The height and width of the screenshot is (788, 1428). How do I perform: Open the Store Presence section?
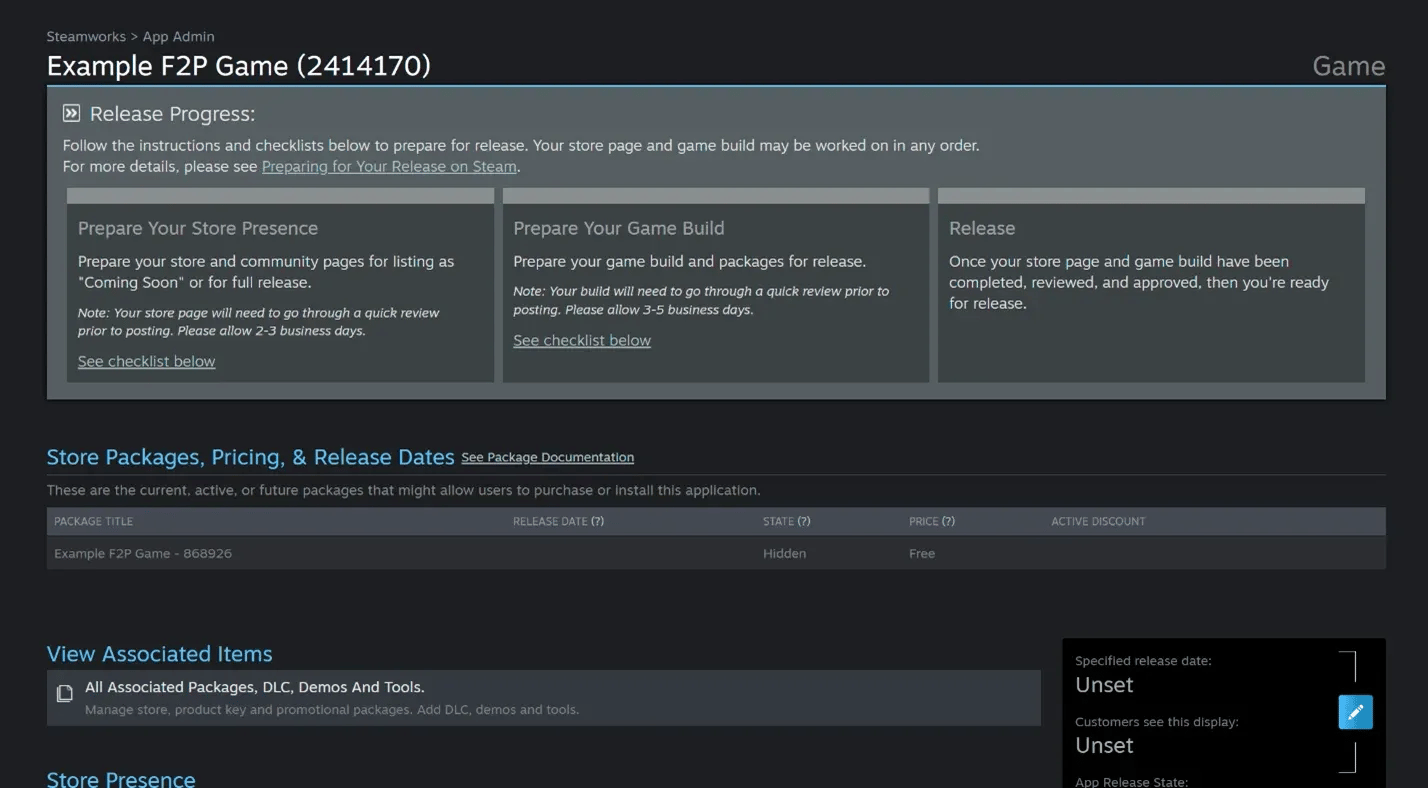[120, 779]
